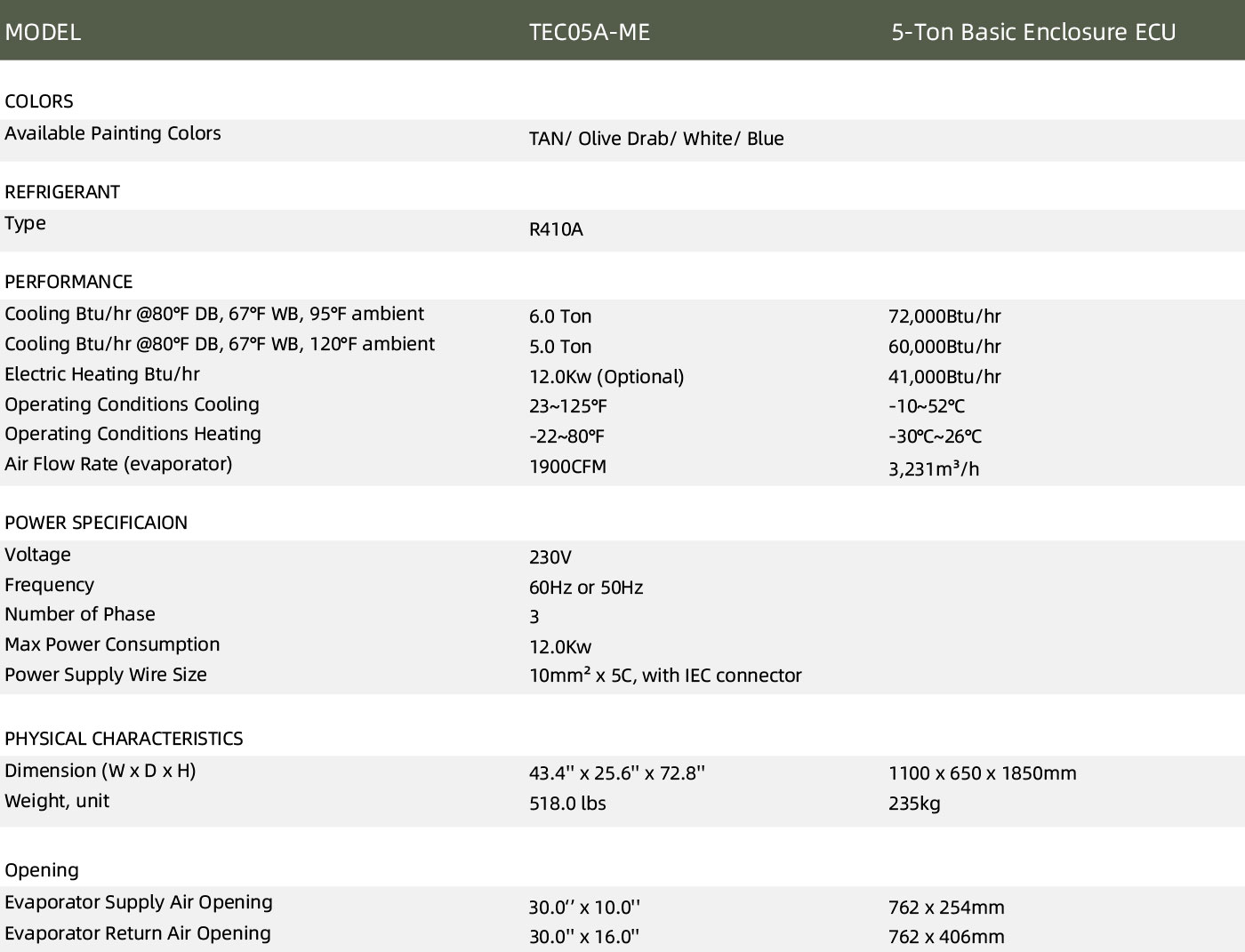The image size is (1245, 952).
Task: Select the 1900CFM value
Action: pos(567,467)
